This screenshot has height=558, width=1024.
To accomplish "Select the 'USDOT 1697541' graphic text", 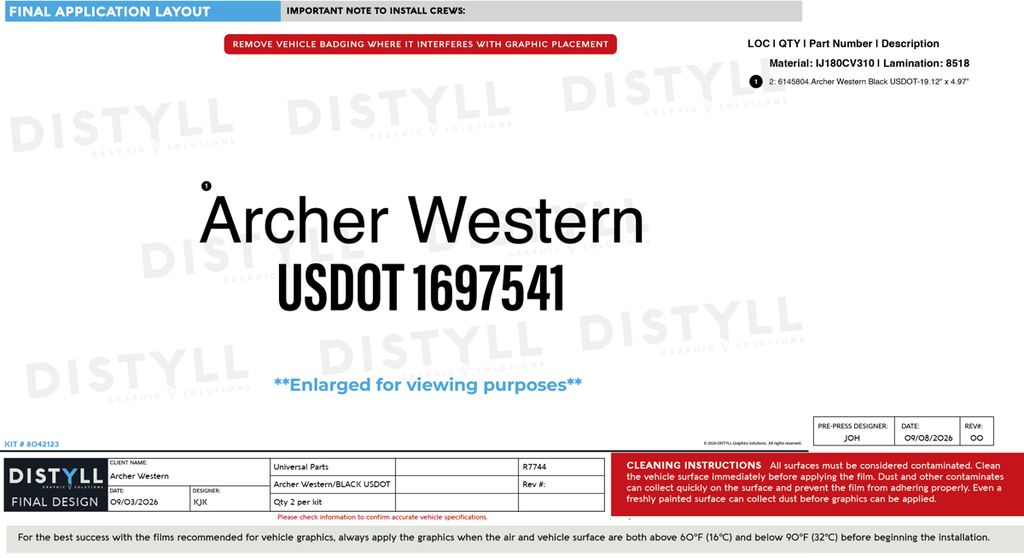I will pos(421,288).
